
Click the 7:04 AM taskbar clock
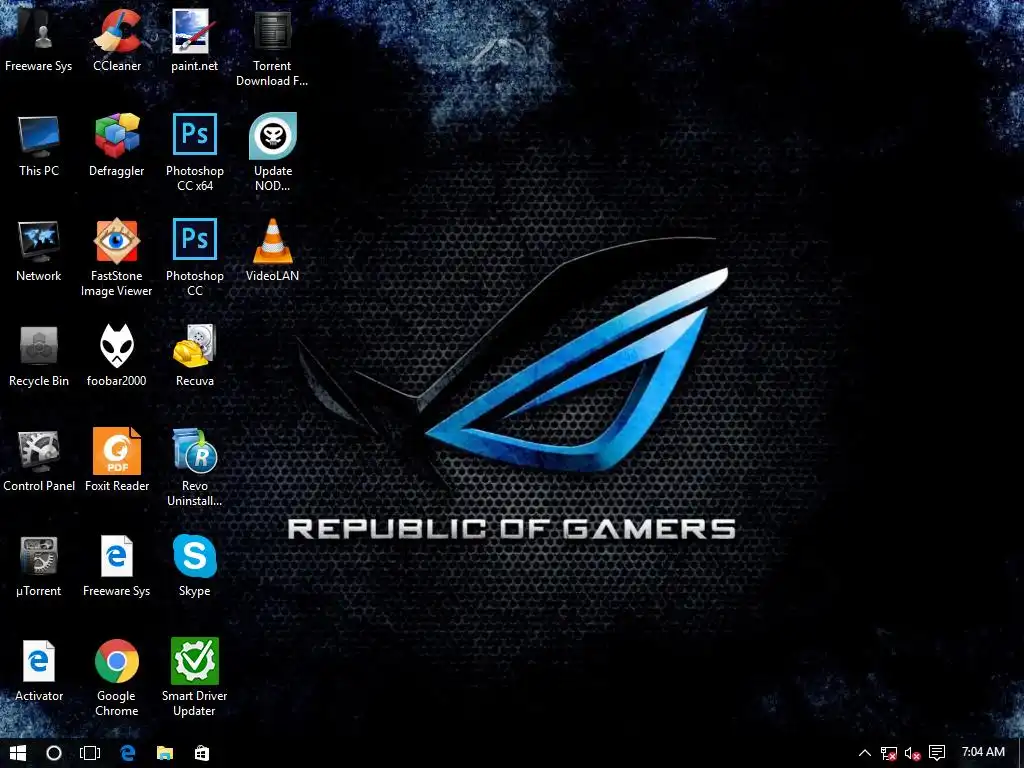[x=984, y=752]
